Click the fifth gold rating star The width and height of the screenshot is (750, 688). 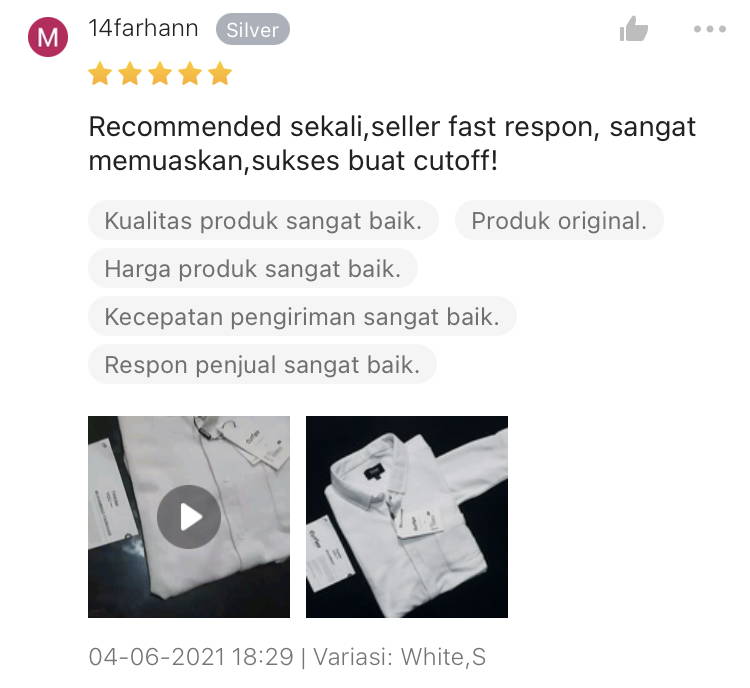click(220, 73)
